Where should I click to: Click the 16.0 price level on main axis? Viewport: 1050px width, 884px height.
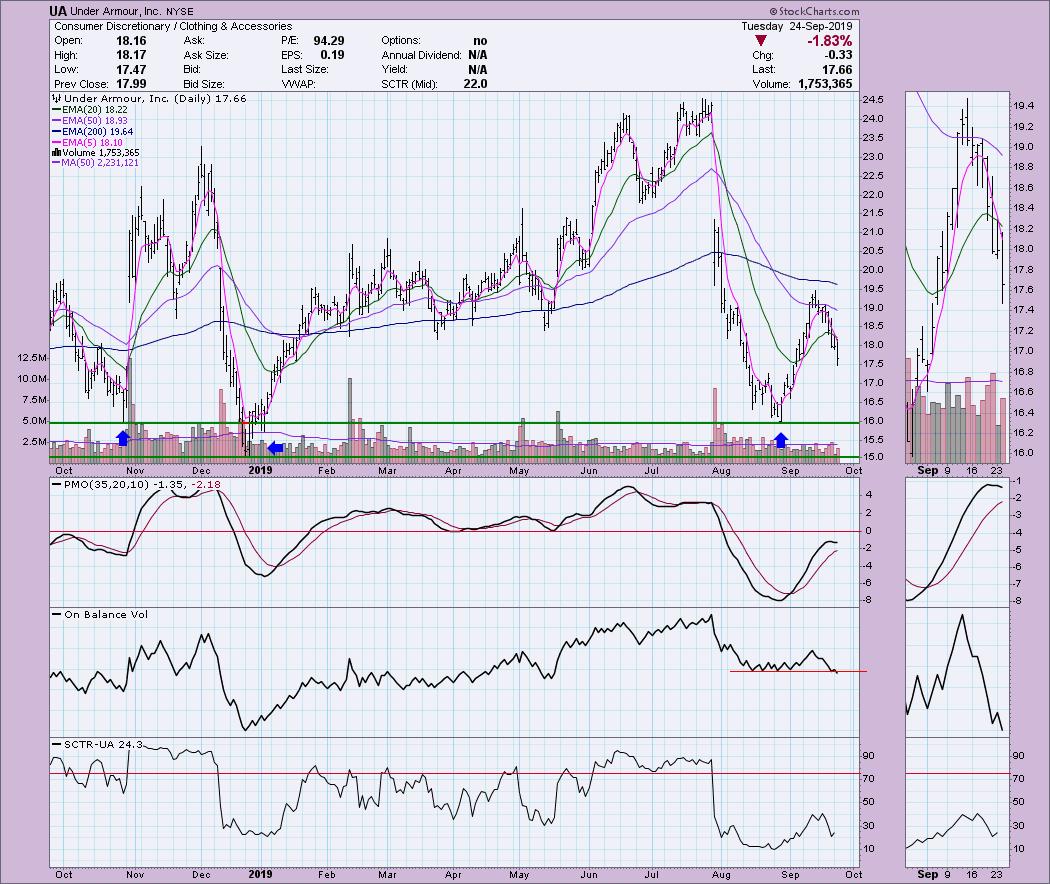pos(874,421)
